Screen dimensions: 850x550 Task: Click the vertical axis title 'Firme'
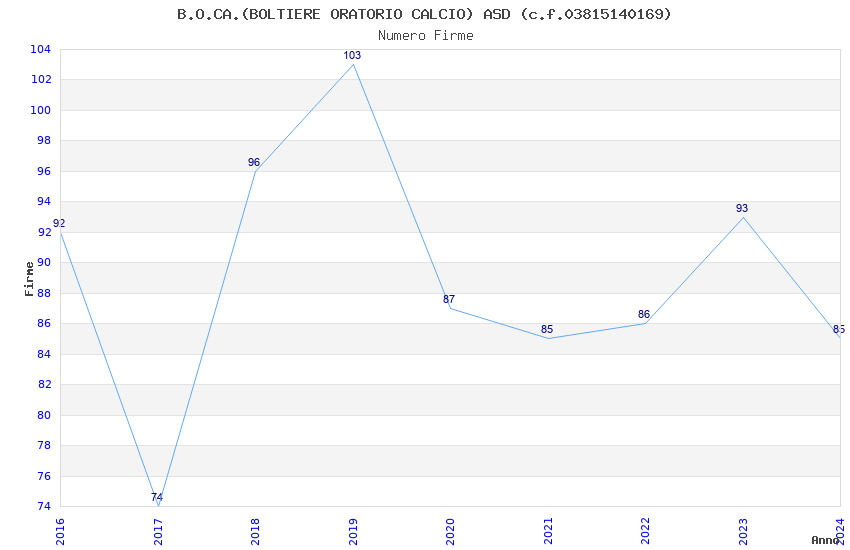click(x=29, y=279)
